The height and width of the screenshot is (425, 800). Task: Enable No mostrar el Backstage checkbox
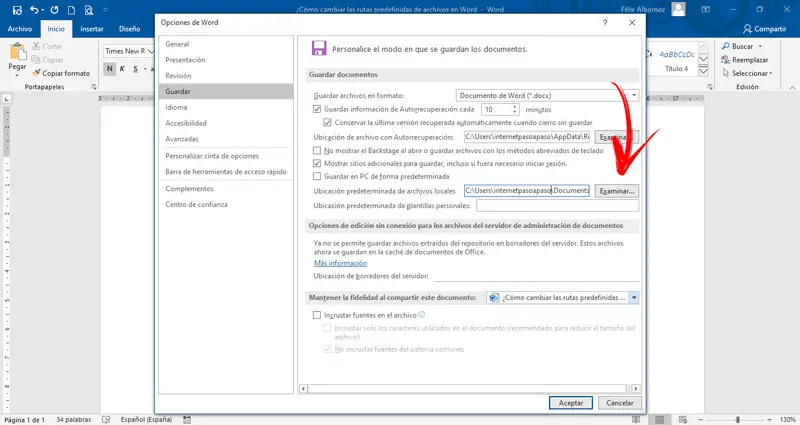(317, 151)
